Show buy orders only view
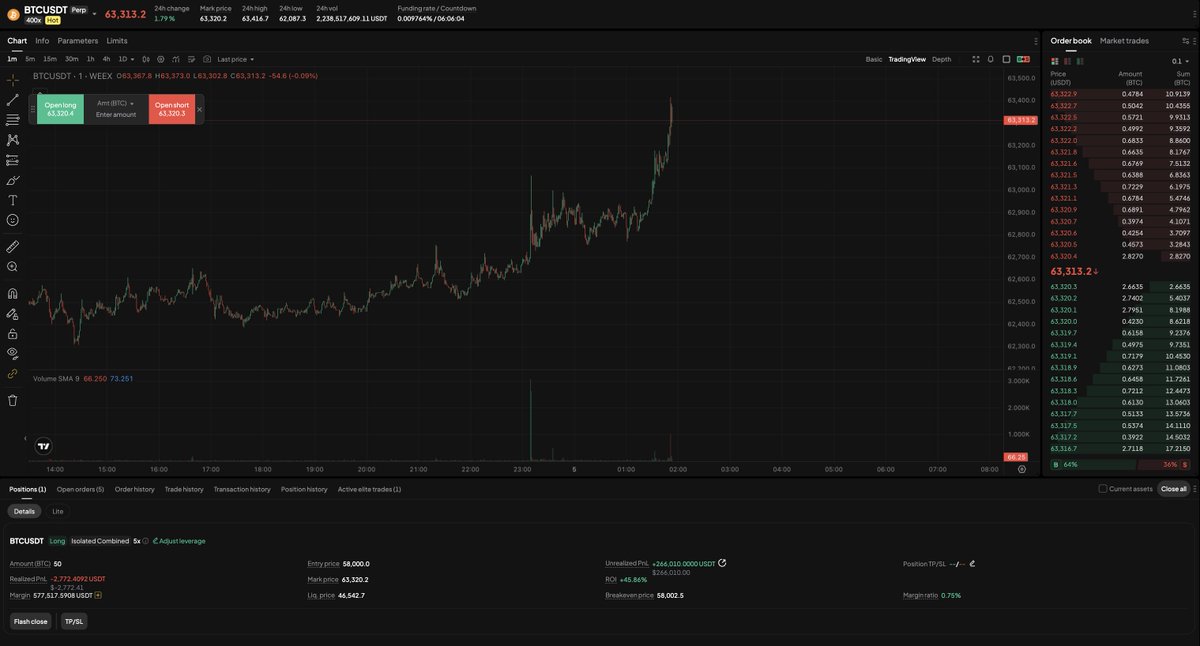The image size is (1200, 646). (x=1080, y=61)
